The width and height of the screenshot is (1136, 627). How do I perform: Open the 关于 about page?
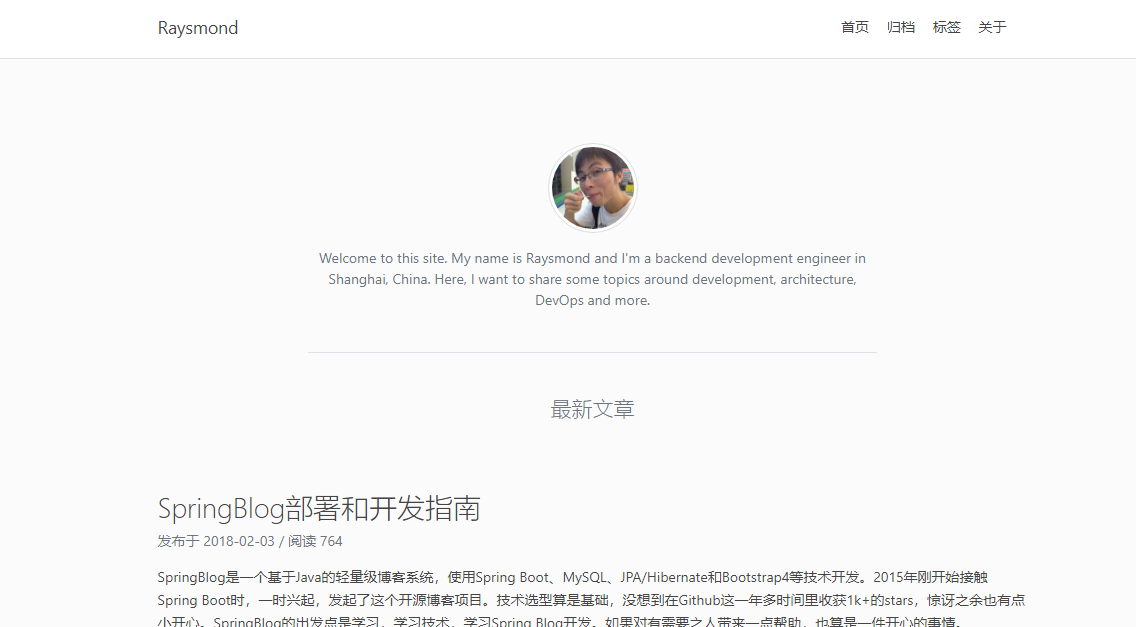pos(992,28)
